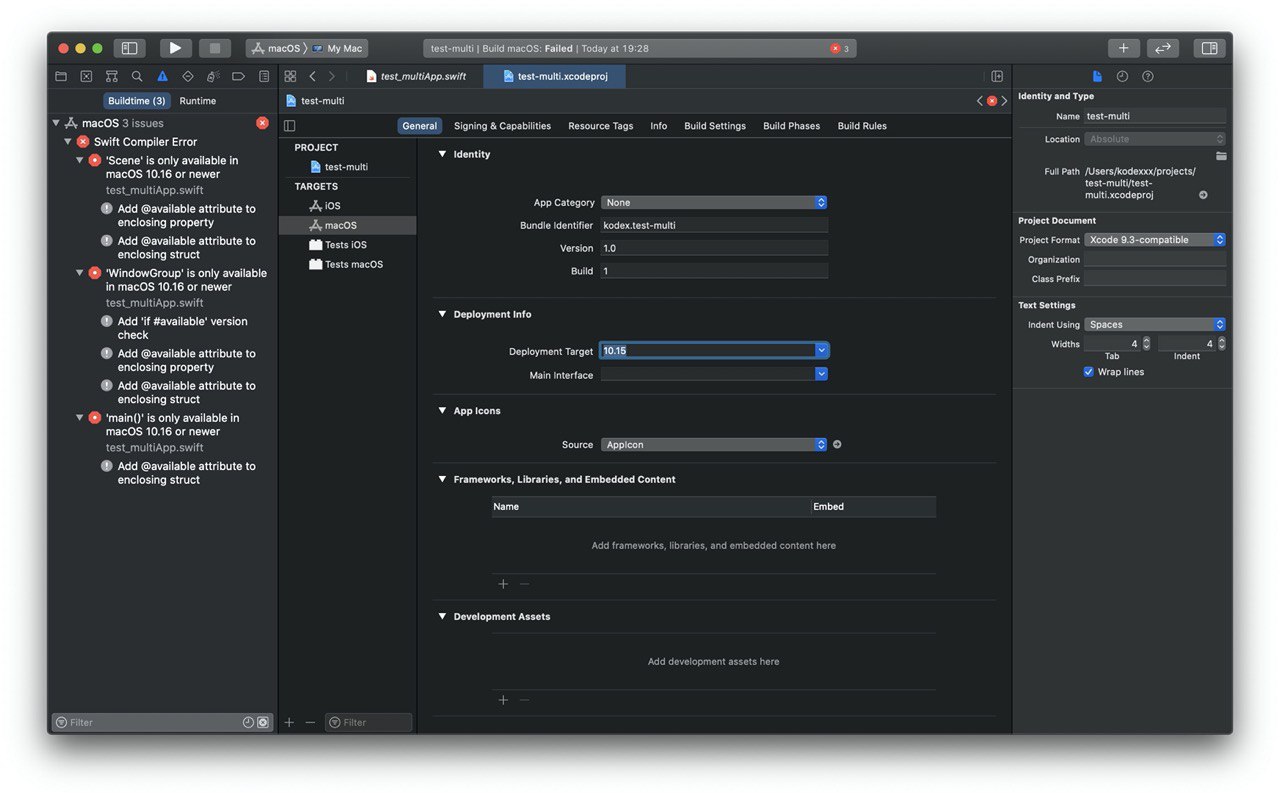Open the Info tab

pyautogui.click(x=659, y=126)
